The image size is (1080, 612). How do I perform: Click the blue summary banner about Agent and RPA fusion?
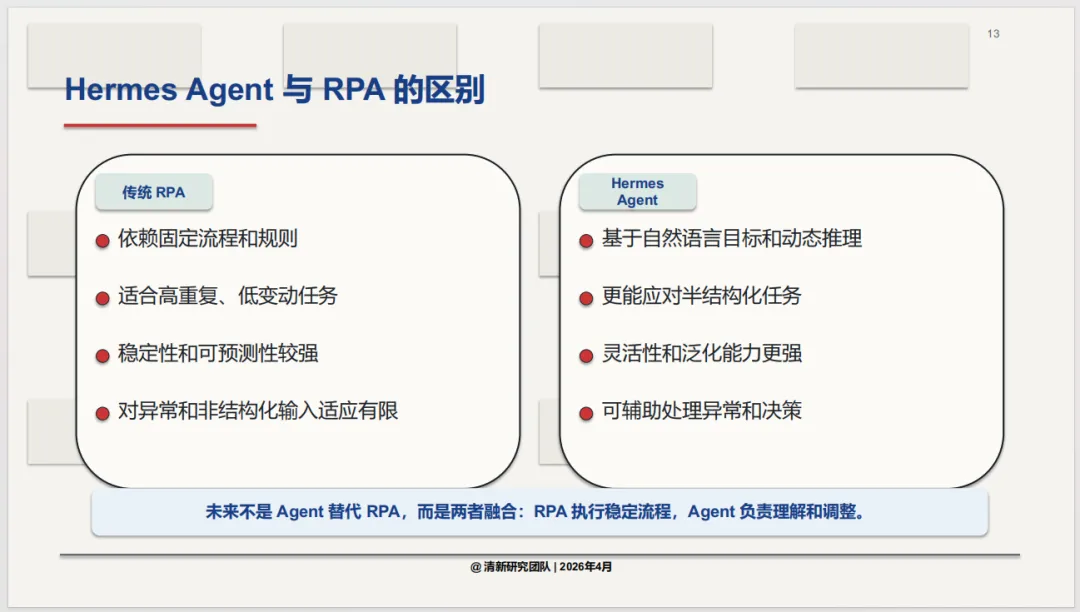[539, 512]
